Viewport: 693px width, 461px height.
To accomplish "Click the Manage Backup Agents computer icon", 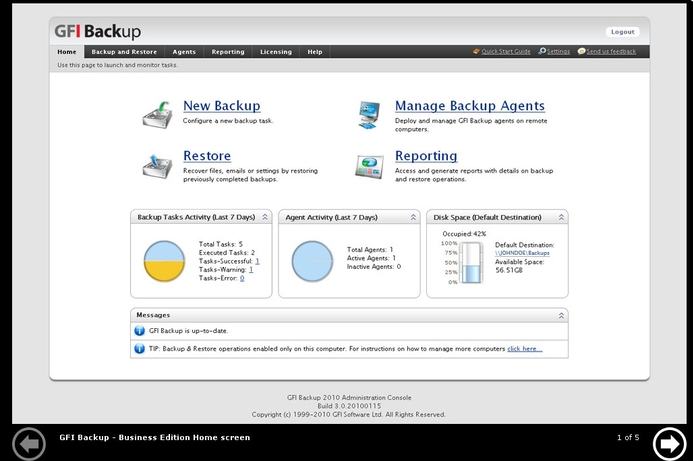I will click(x=369, y=115).
